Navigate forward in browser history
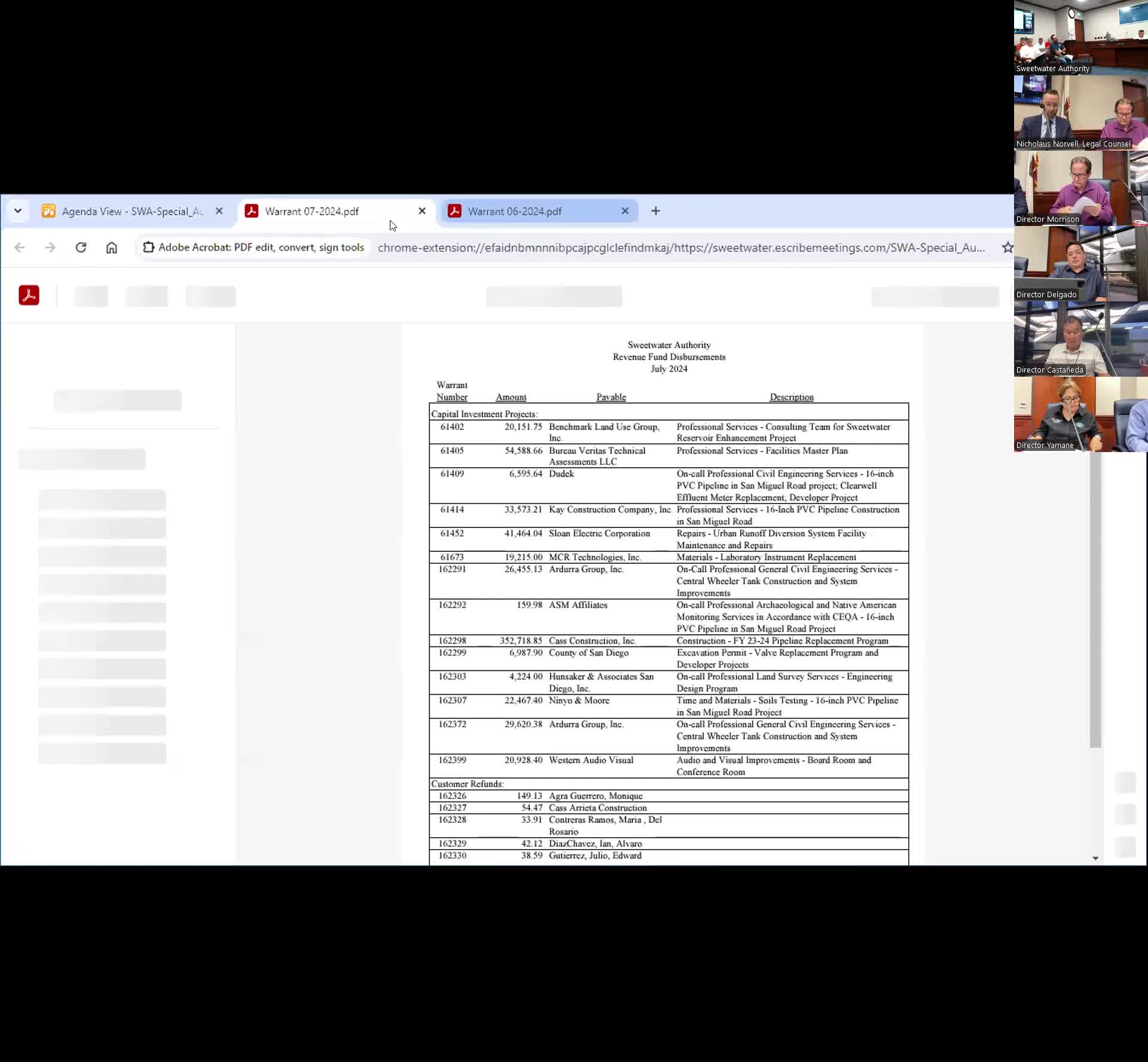 pyautogui.click(x=50, y=248)
